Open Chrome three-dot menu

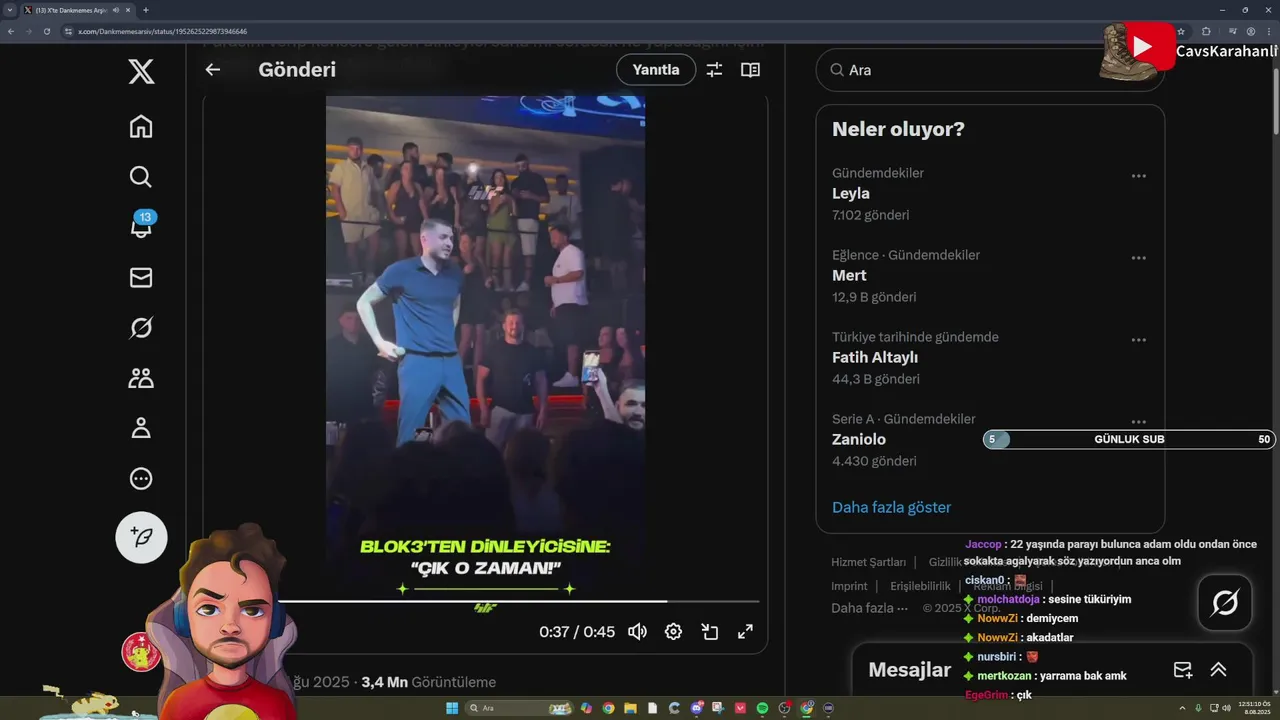tap(1269, 31)
